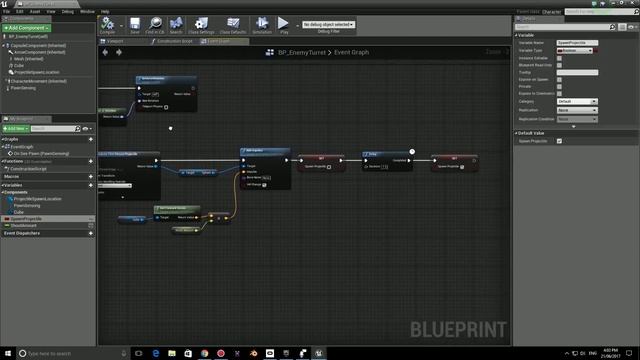The height and width of the screenshot is (360, 640).
Task: Click the Add Component button
Action: 27,28
